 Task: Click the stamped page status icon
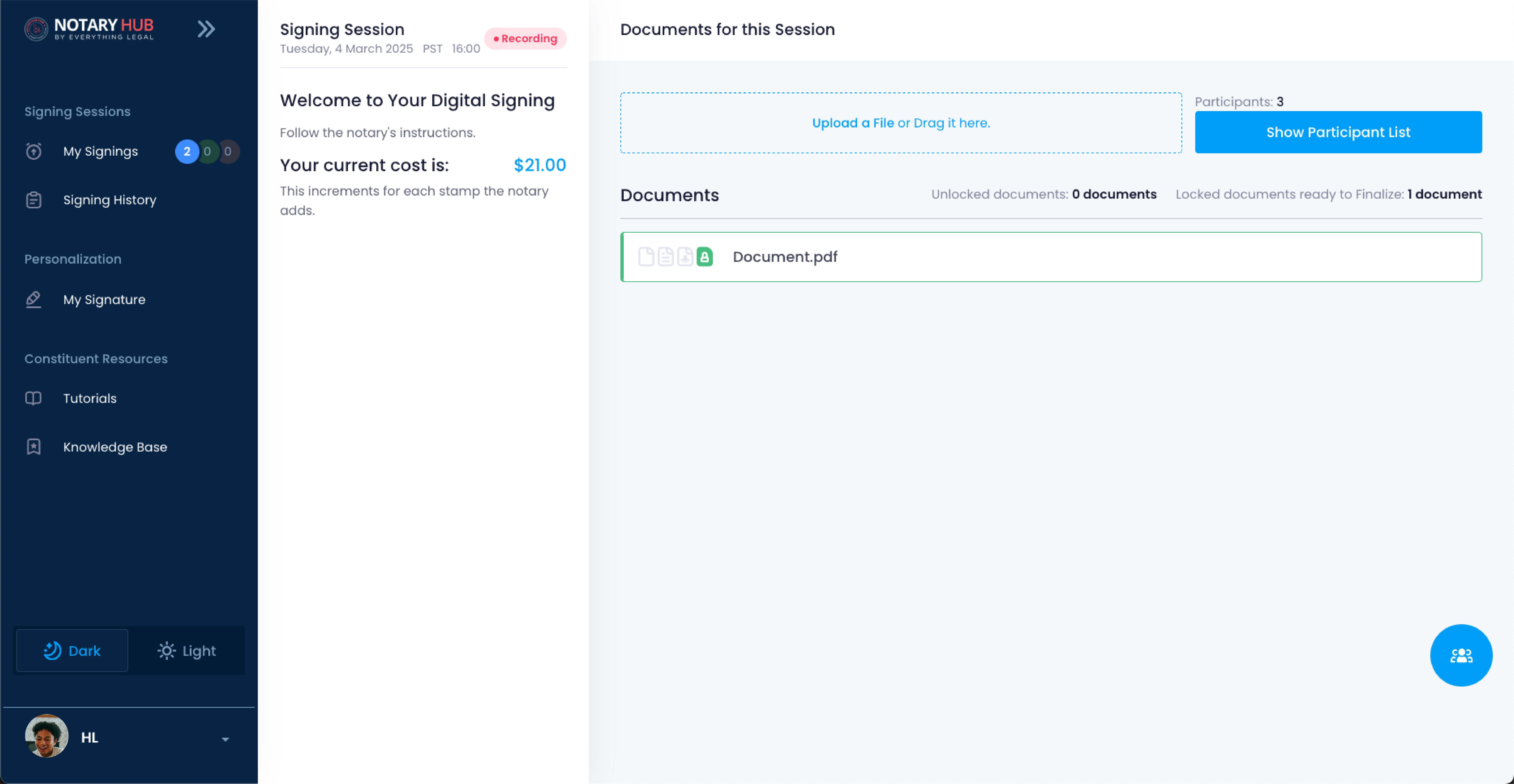(x=685, y=257)
